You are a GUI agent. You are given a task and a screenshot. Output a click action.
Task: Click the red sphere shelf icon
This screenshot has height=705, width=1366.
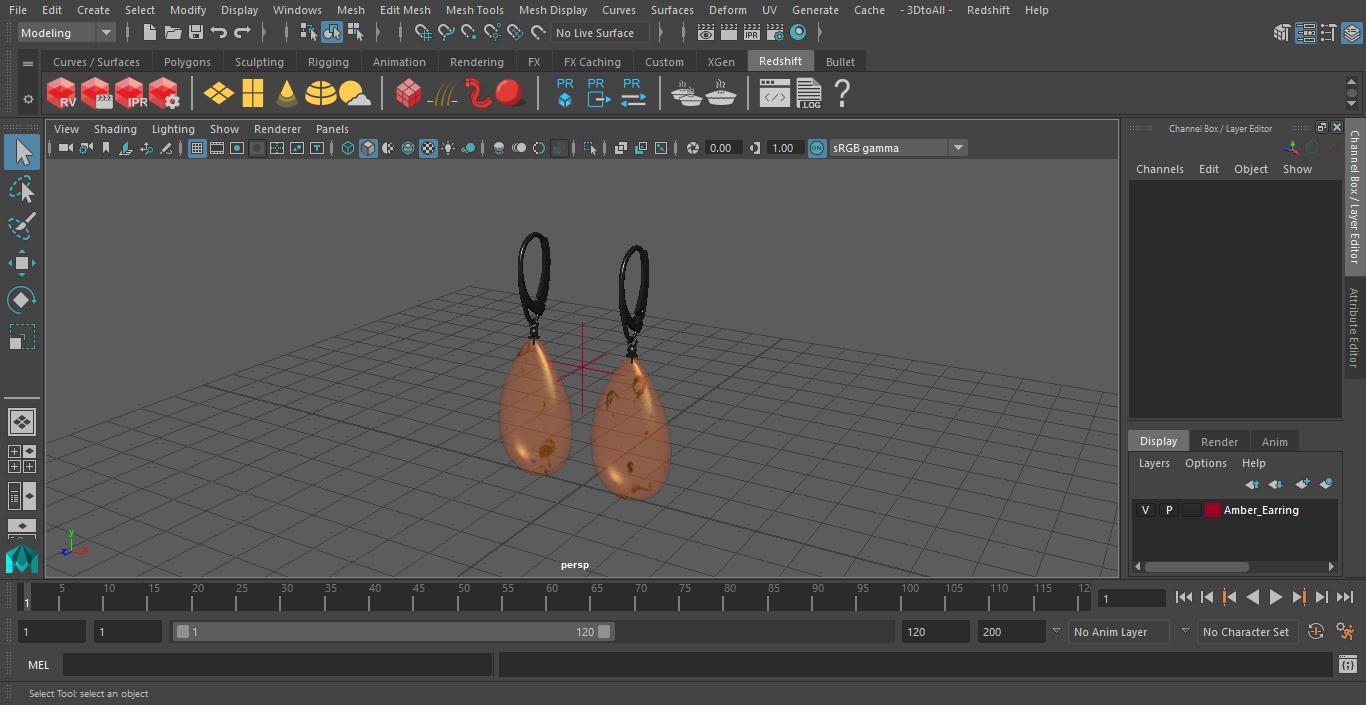pos(510,94)
